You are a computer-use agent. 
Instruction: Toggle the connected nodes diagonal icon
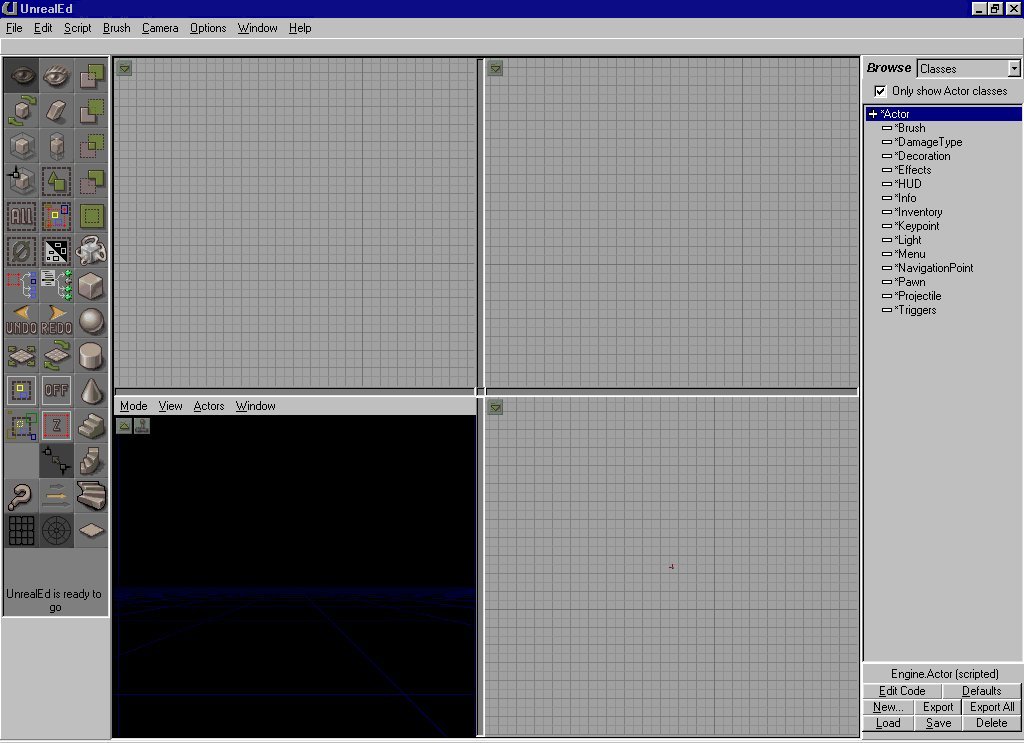[57, 462]
